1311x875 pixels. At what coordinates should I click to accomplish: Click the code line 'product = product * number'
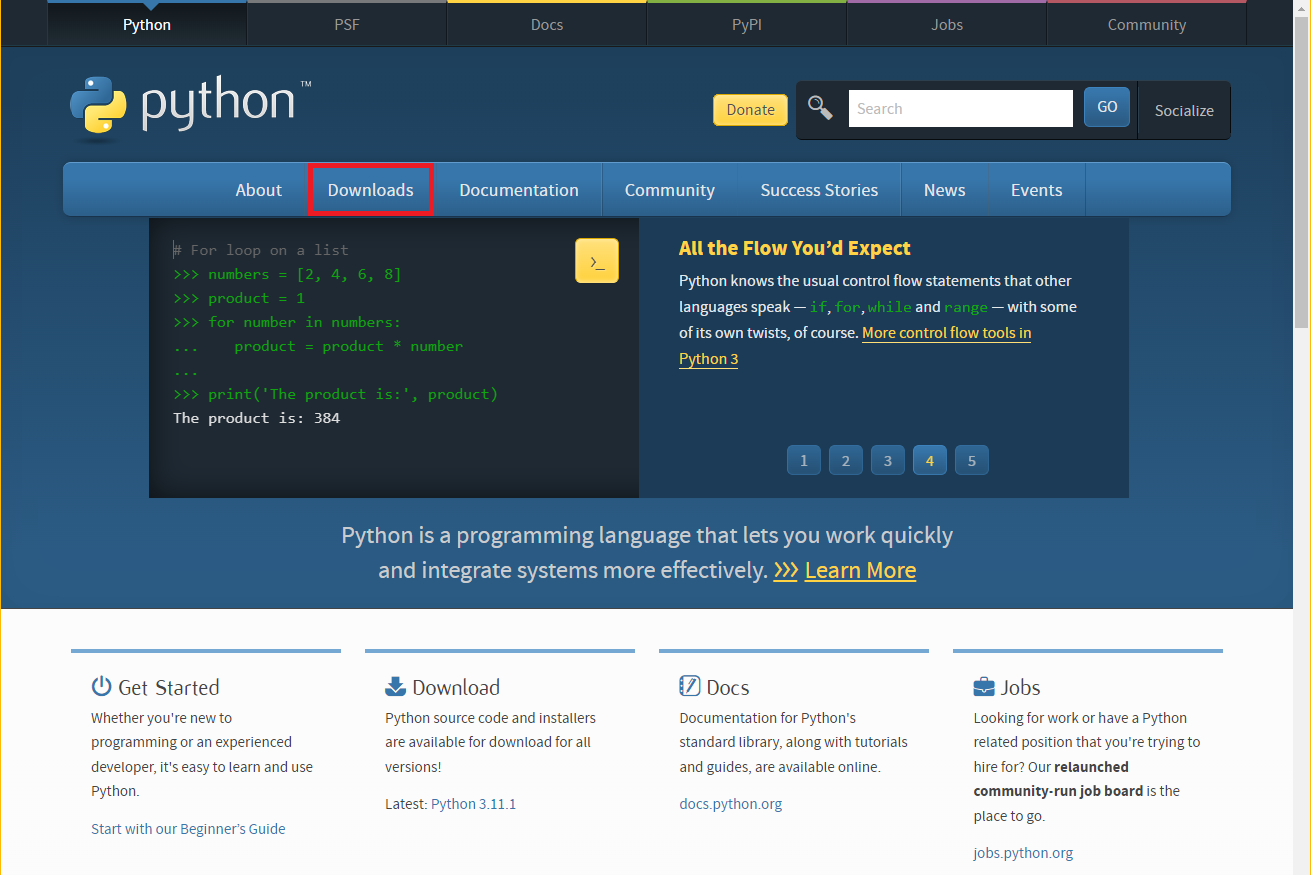(x=318, y=346)
